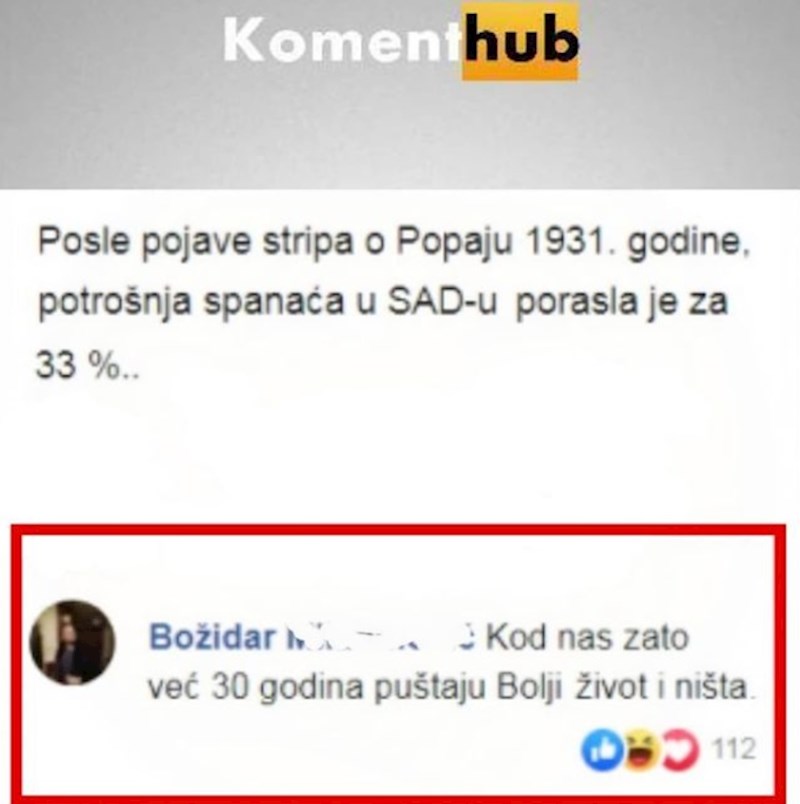
Task: Click the "33 %.." text line
Action: 87,366
